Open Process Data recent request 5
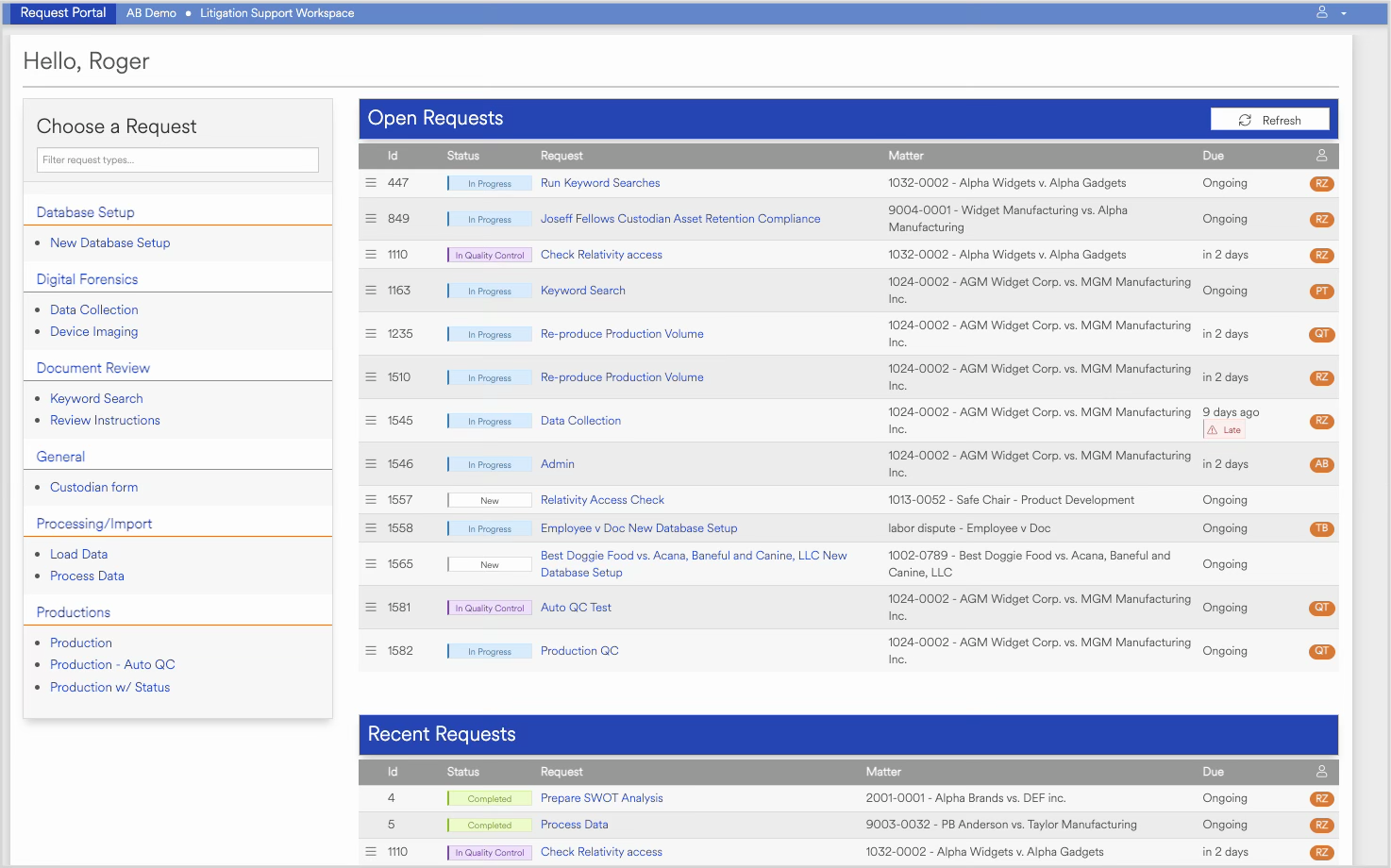Viewport: 1391px width, 868px height. 574,825
